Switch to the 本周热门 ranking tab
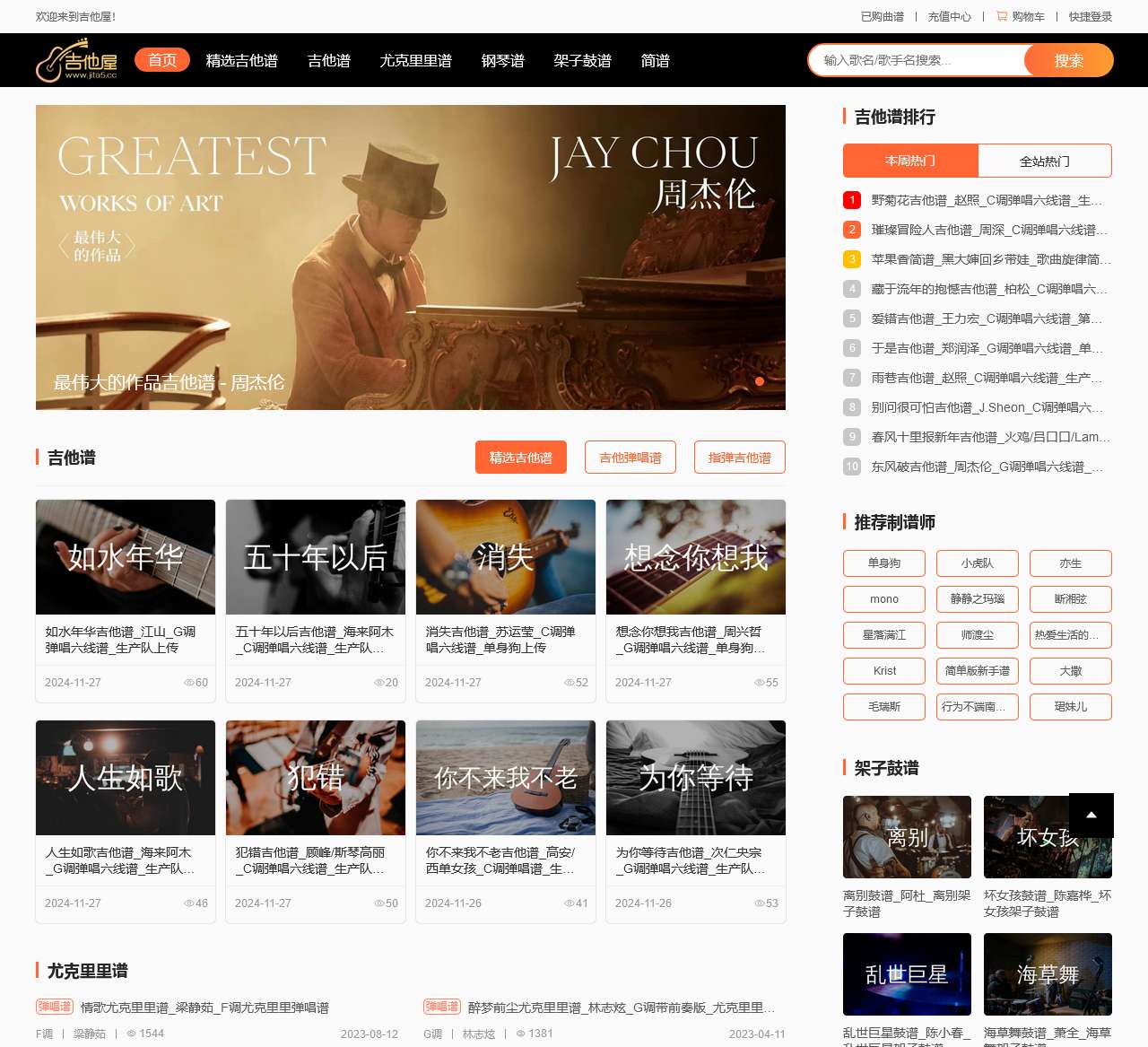Image resolution: width=1148 pixels, height=1047 pixels. coord(910,161)
